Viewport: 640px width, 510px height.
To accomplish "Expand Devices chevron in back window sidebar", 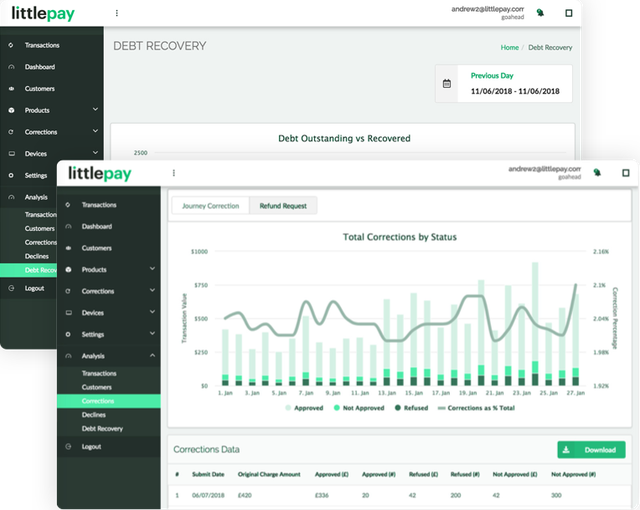I will 95,153.
